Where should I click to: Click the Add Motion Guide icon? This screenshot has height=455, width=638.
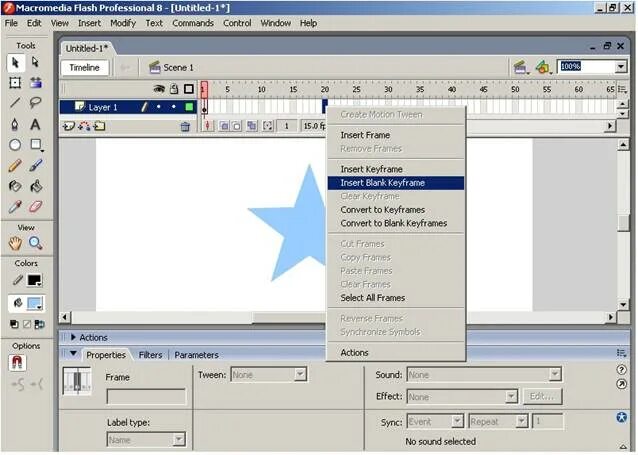[84, 127]
